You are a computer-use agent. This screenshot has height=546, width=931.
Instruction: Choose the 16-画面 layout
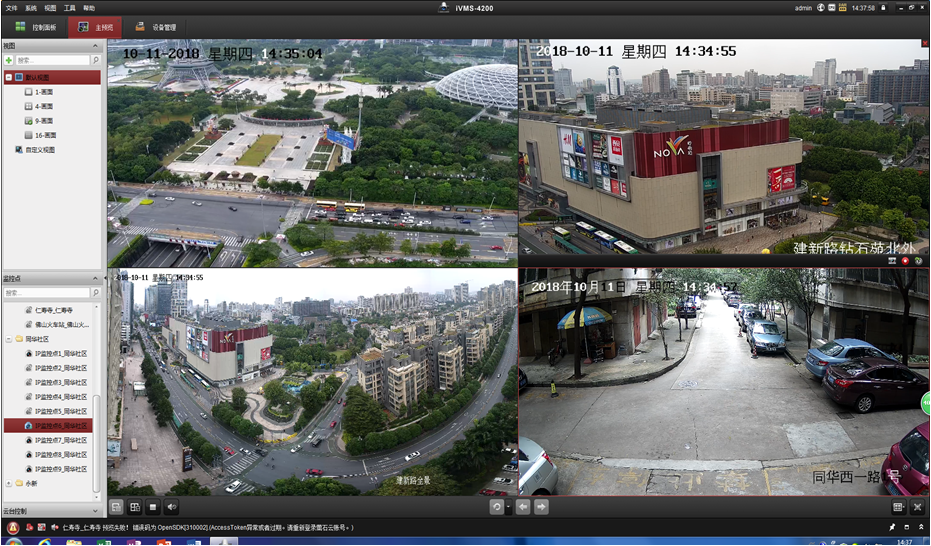(40, 135)
